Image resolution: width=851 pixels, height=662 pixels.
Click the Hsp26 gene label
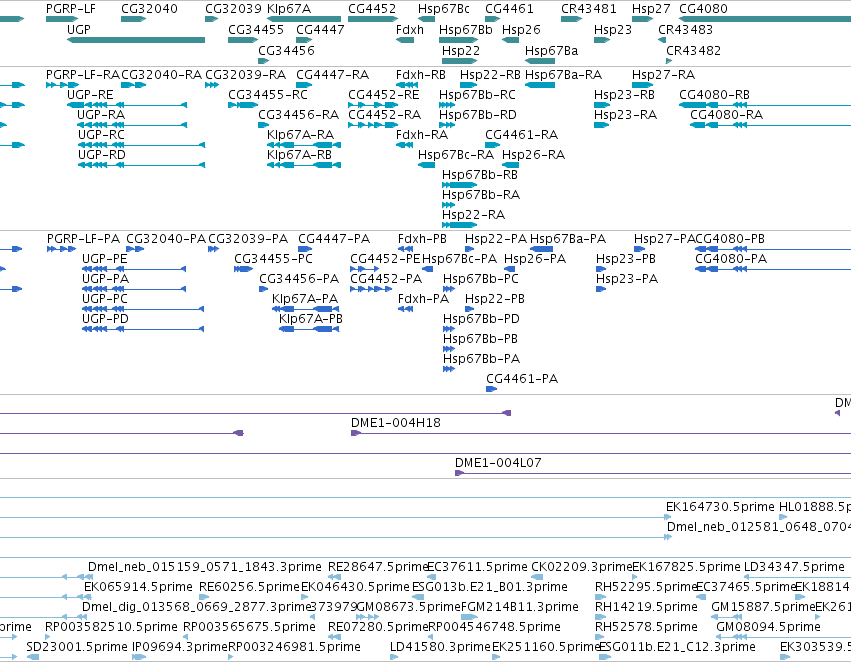pyautogui.click(x=521, y=29)
